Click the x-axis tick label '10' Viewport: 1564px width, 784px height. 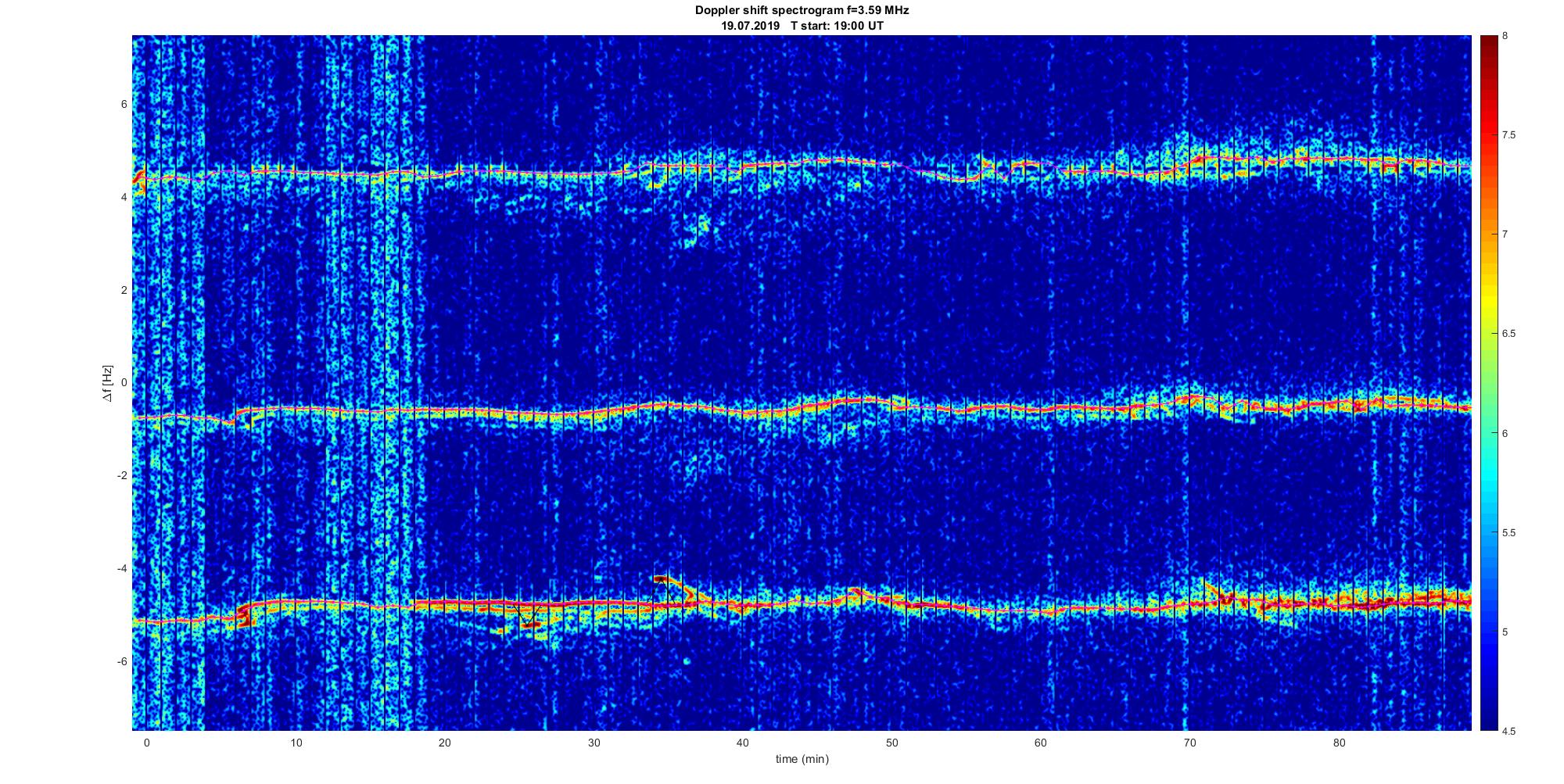coord(296,743)
